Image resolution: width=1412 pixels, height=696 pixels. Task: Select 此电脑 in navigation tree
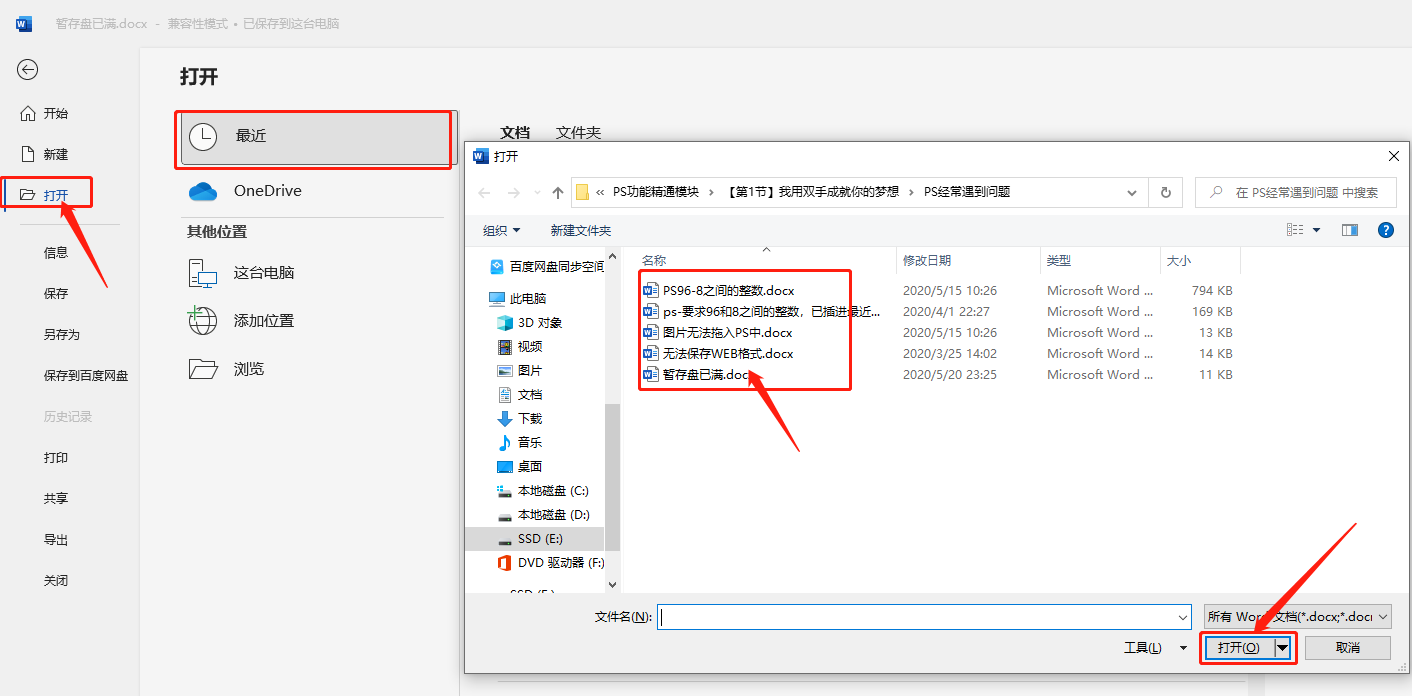point(518,299)
